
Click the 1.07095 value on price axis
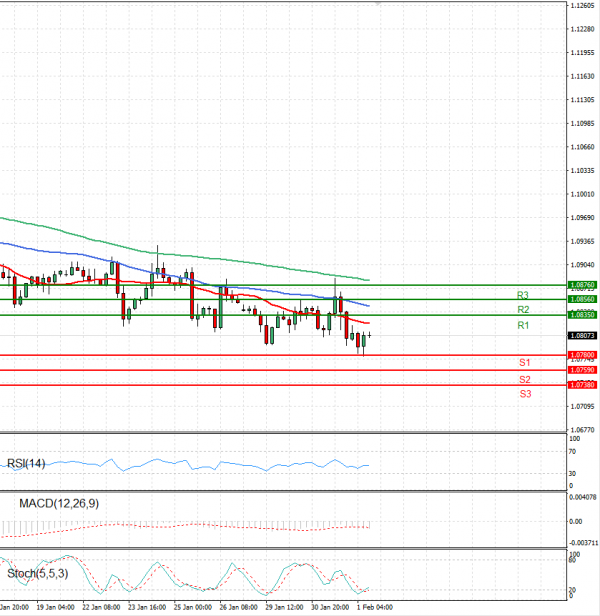[x=582, y=406]
